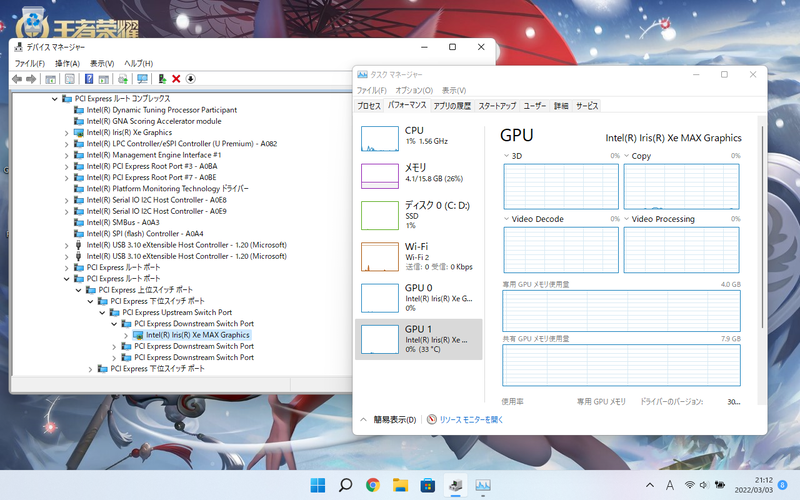Open ヘルプ(H) menu in Device Manager
800x500 pixels.
pos(139,63)
